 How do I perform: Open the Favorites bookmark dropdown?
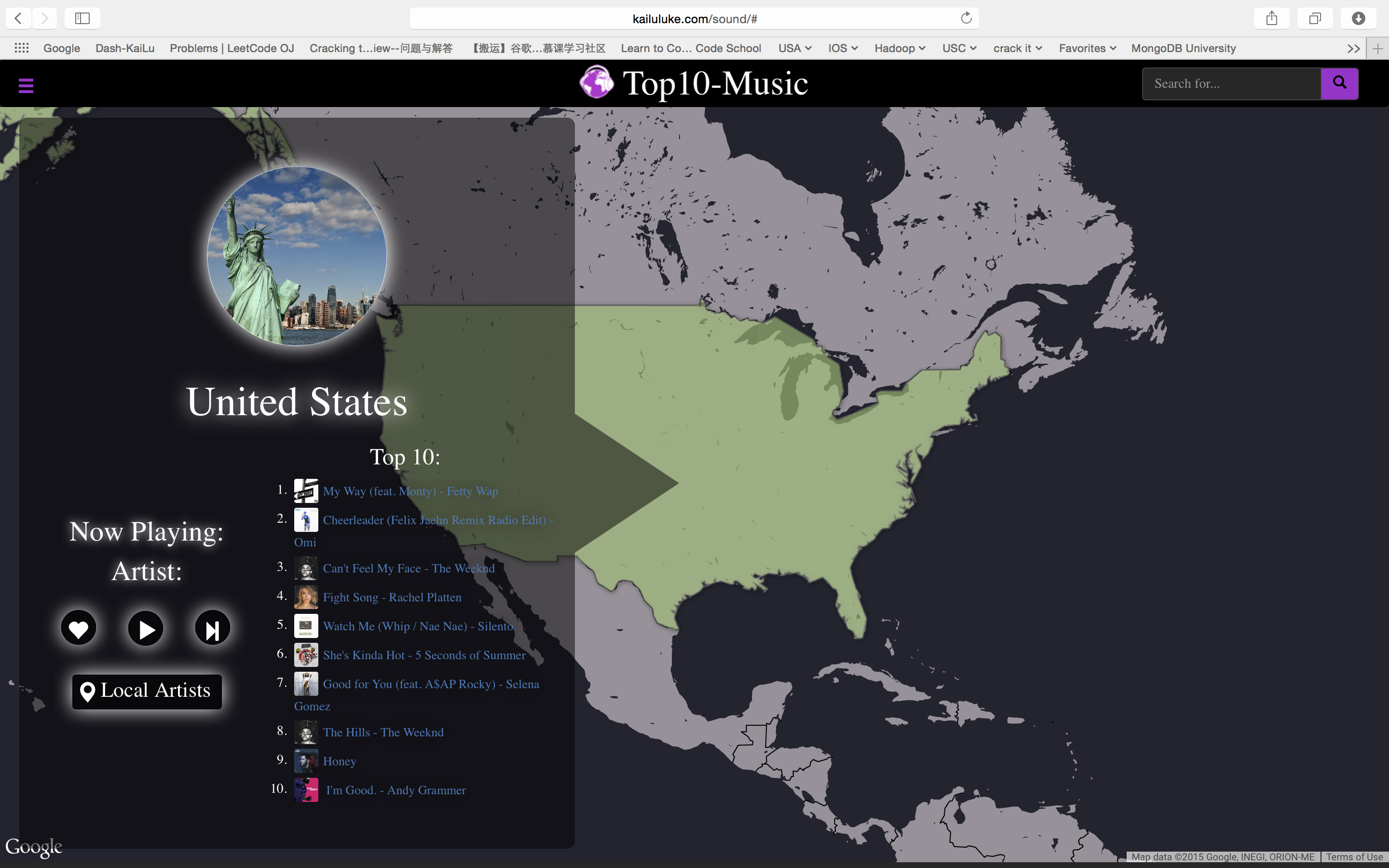click(1087, 48)
